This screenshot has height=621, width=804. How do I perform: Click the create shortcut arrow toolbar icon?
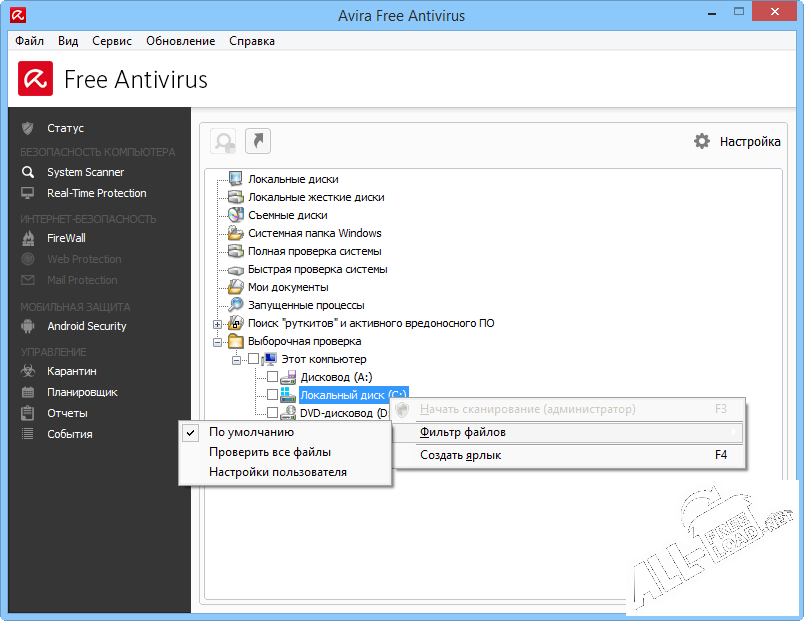(258, 141)
